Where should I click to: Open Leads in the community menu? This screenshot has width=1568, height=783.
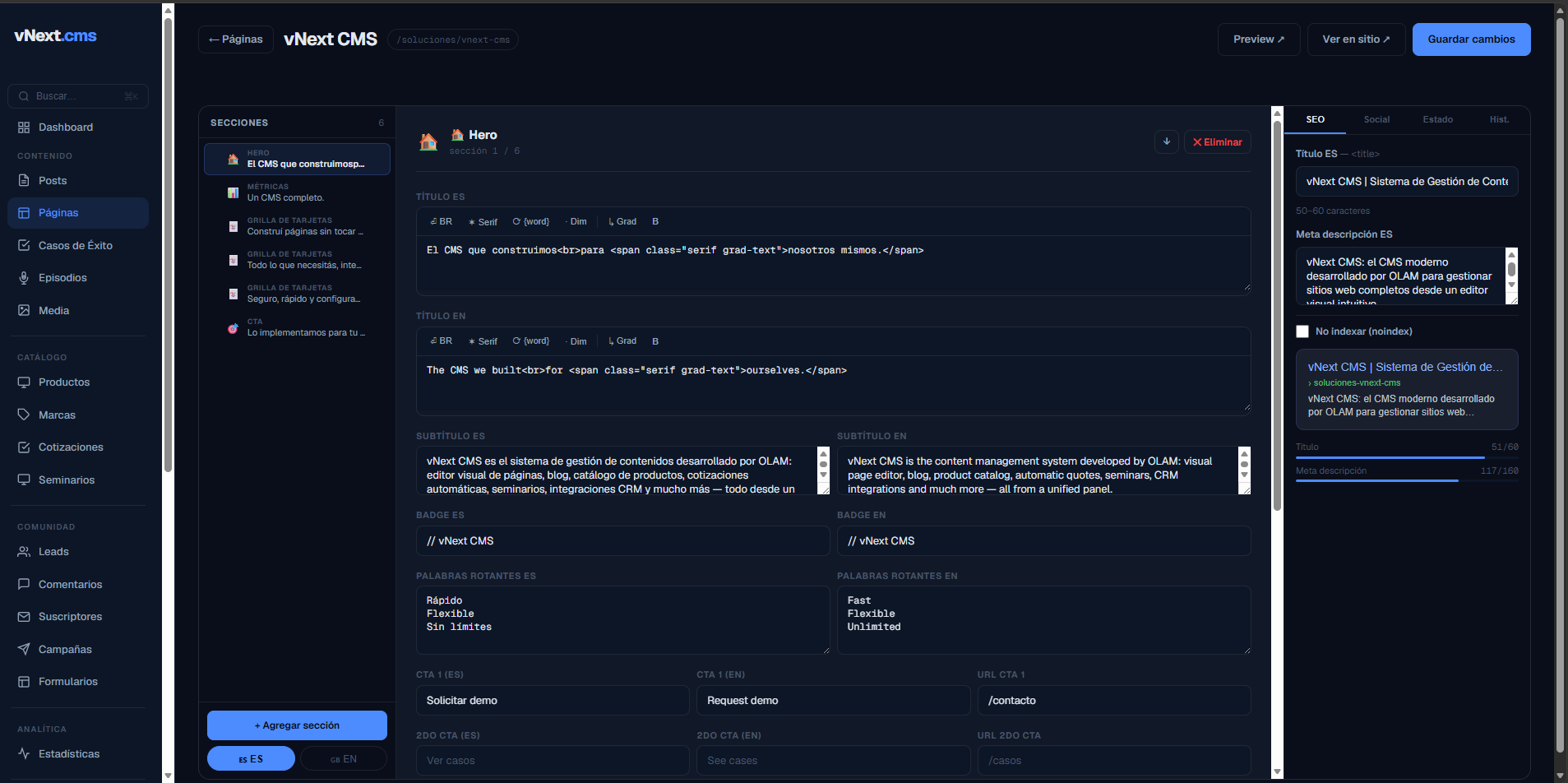tap(78, 552)
